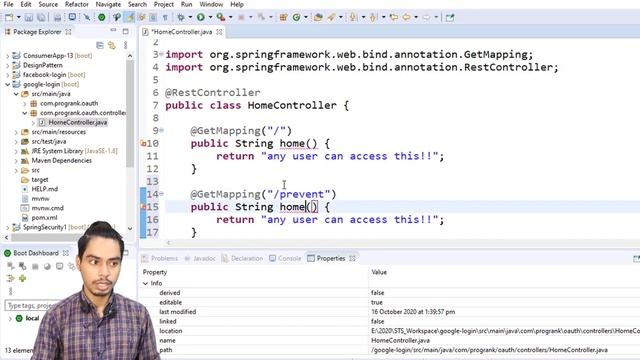The image size is (640, 360).
Task: Collapse the Info section in Properties
Action: tap(145, 283)
